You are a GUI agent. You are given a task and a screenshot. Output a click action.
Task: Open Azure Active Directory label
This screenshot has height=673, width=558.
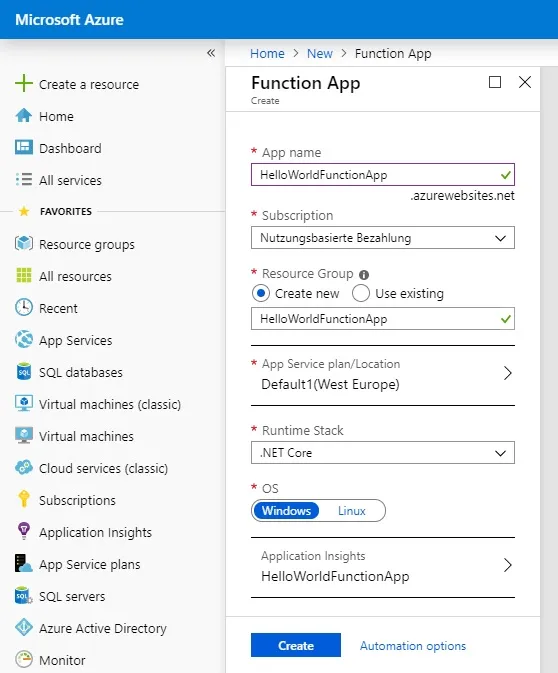pyautogui.click(x=103, y=628)
